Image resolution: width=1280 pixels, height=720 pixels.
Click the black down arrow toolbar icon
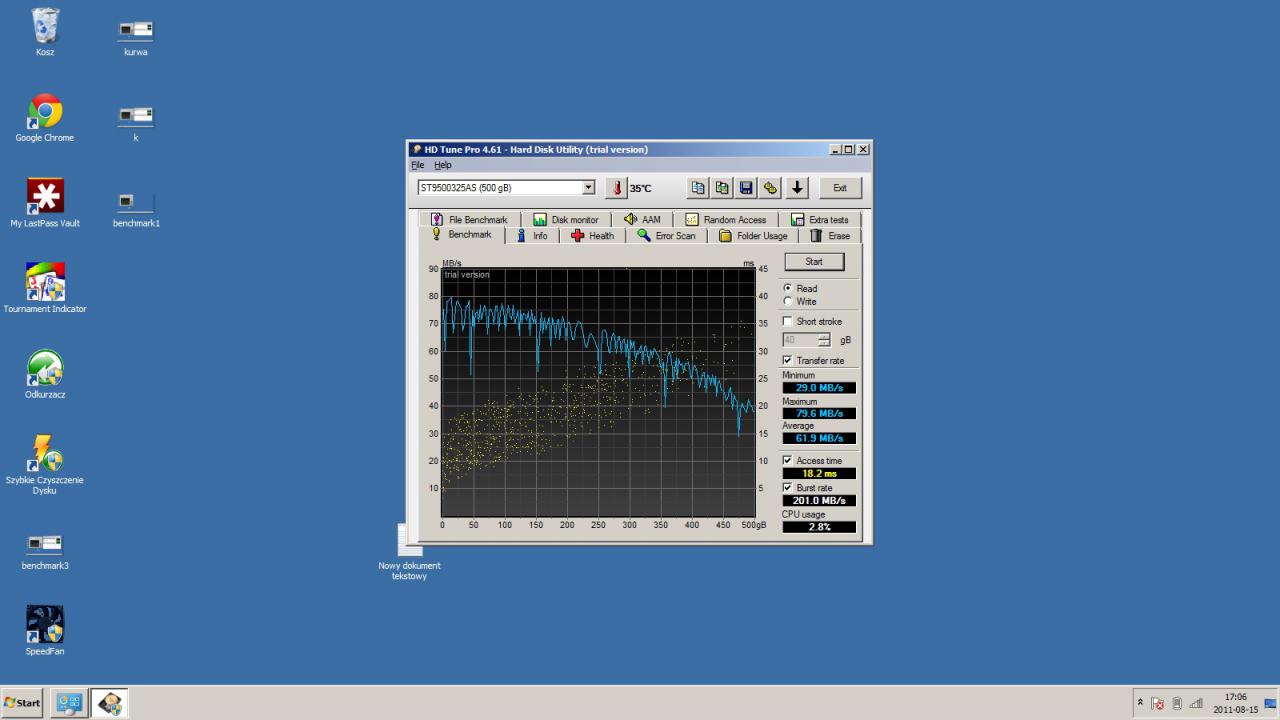click(x=797, y=187)
